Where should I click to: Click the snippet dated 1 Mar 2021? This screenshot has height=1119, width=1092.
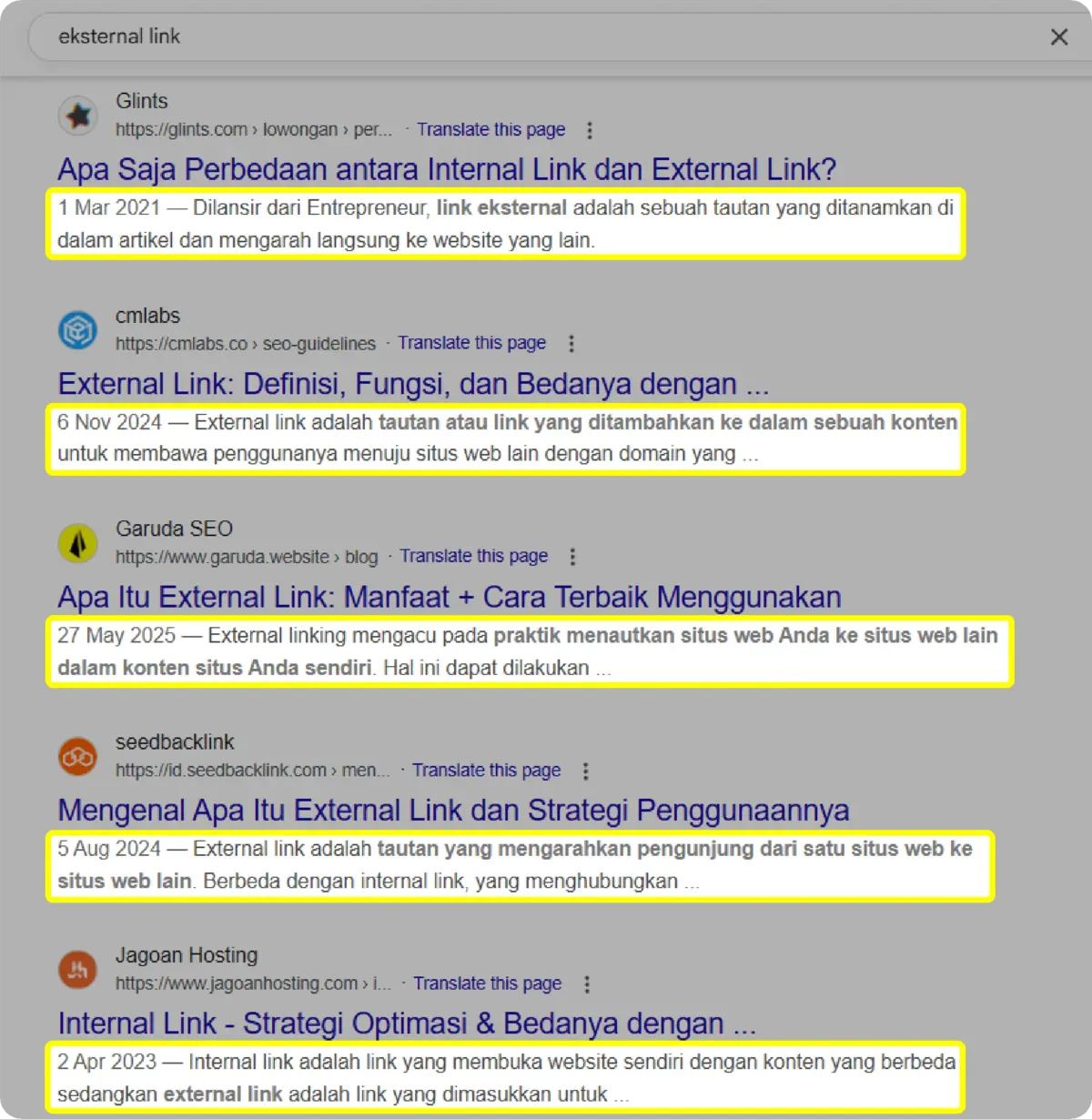506,224
